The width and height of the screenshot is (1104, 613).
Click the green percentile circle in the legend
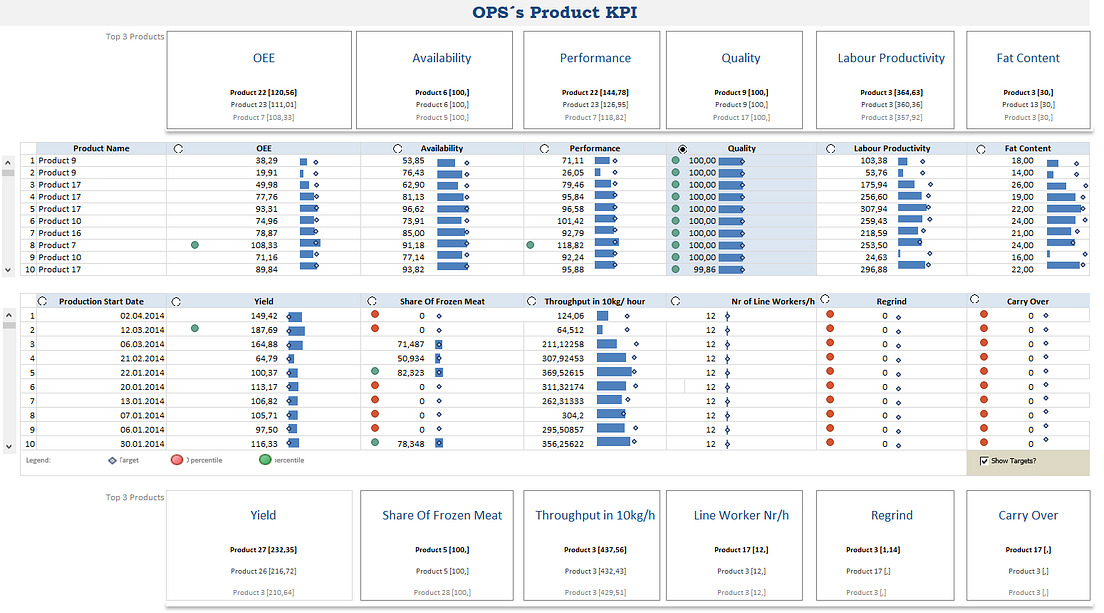click(x=265, y=460)
